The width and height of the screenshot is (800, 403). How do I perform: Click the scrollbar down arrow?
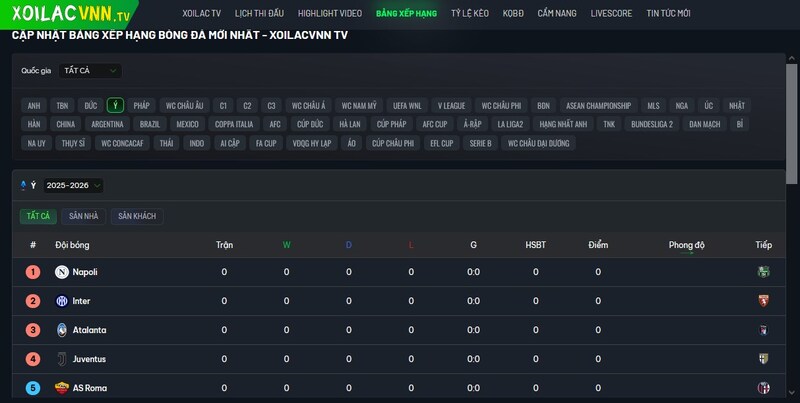(792, 392)
